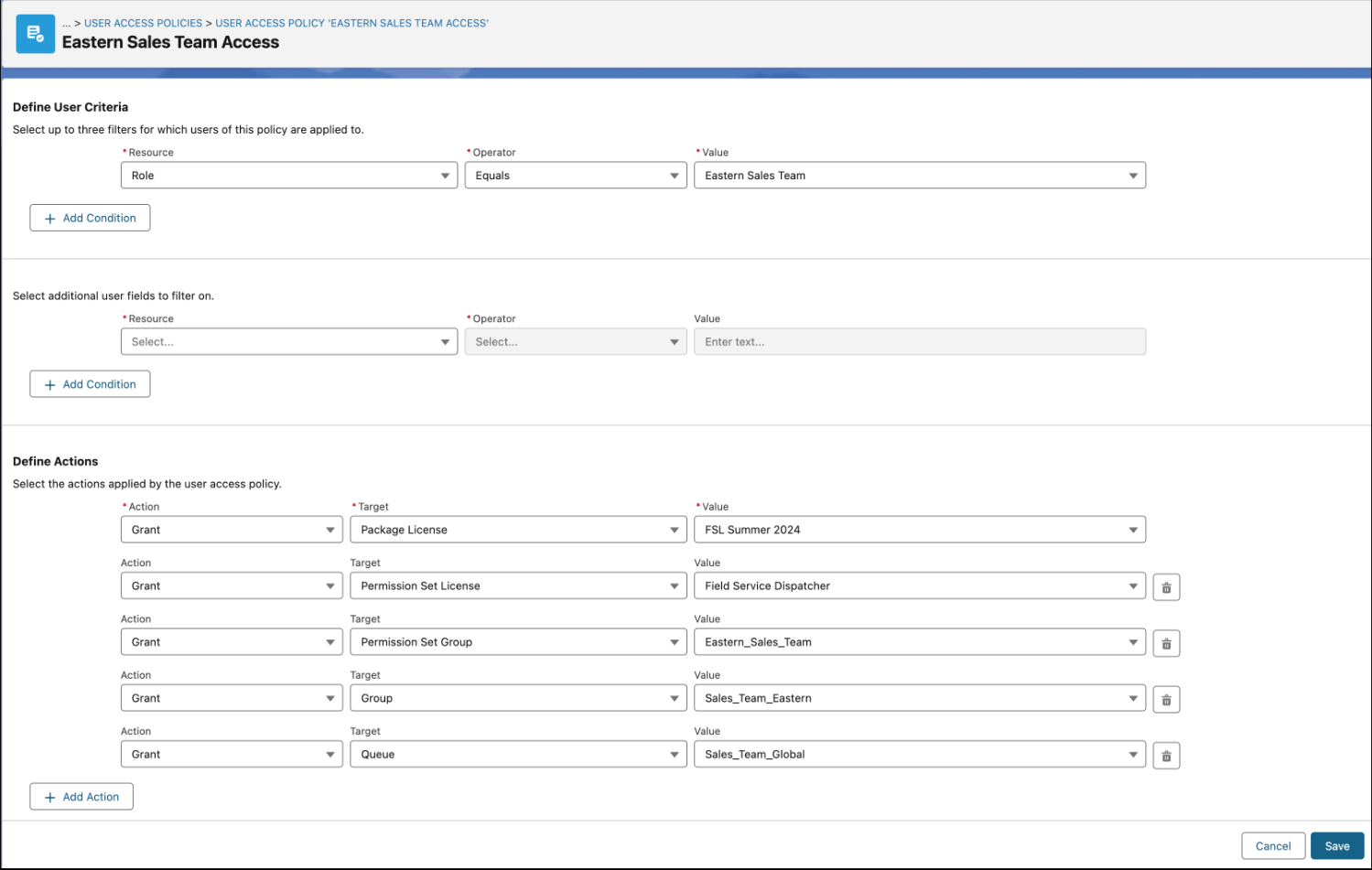The width and height of the screenshot is (1372, 870).
Task: Open the Package License target dropdown
Action: pyautogui.click(x=517, y=530)
